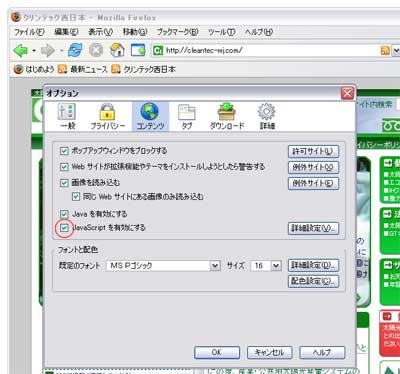Viewport: 400px width, 374px height.
Task: Click the URL address field
Action: pyautogui.click(x=271, y=50)
